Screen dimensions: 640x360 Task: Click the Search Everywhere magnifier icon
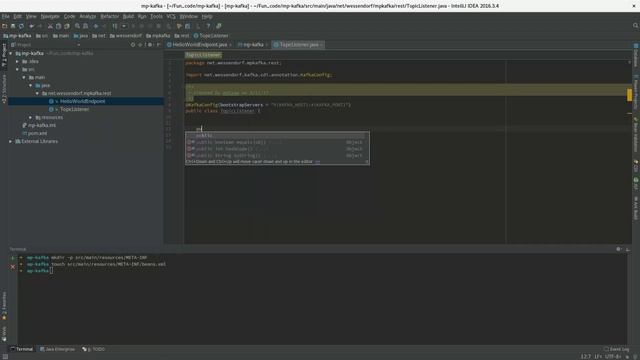(x=635, y=26)
